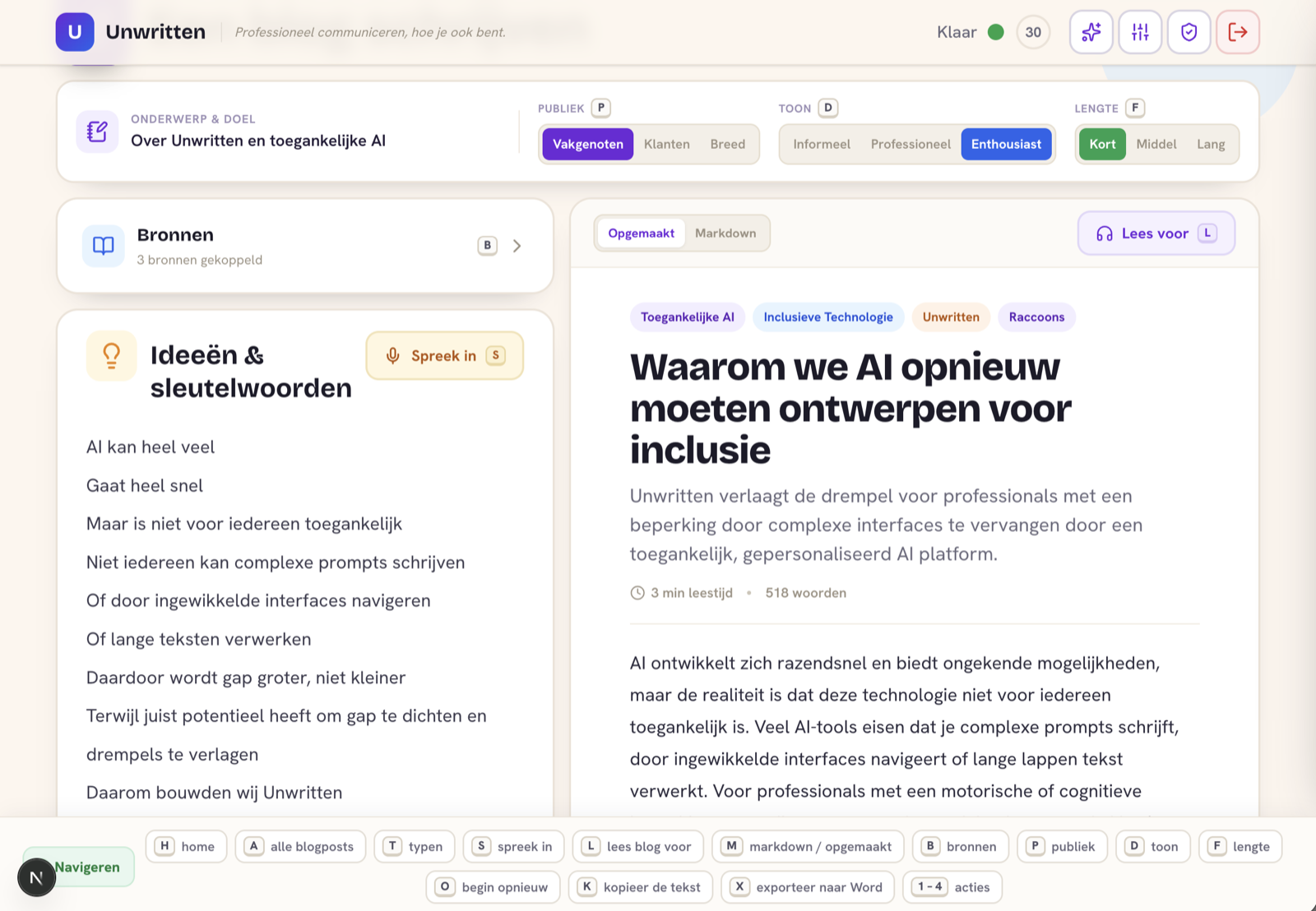
Task: Click the Spreek in microphone button
Action: (445, 355)
